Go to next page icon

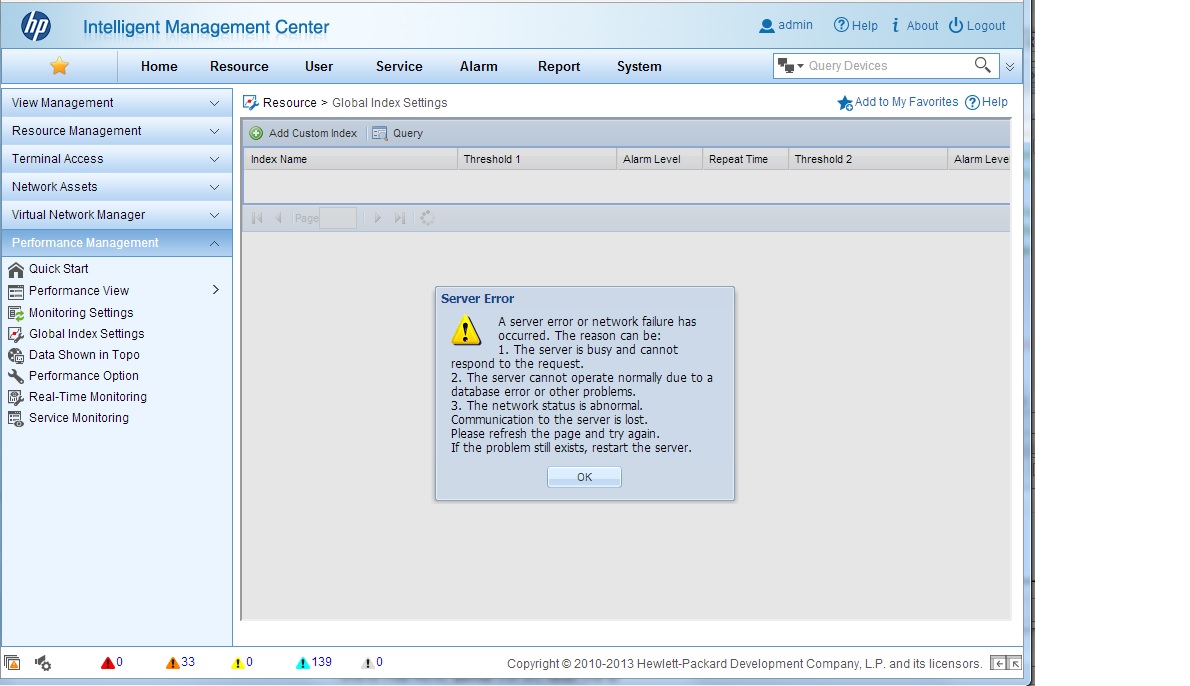coord(377,218)
